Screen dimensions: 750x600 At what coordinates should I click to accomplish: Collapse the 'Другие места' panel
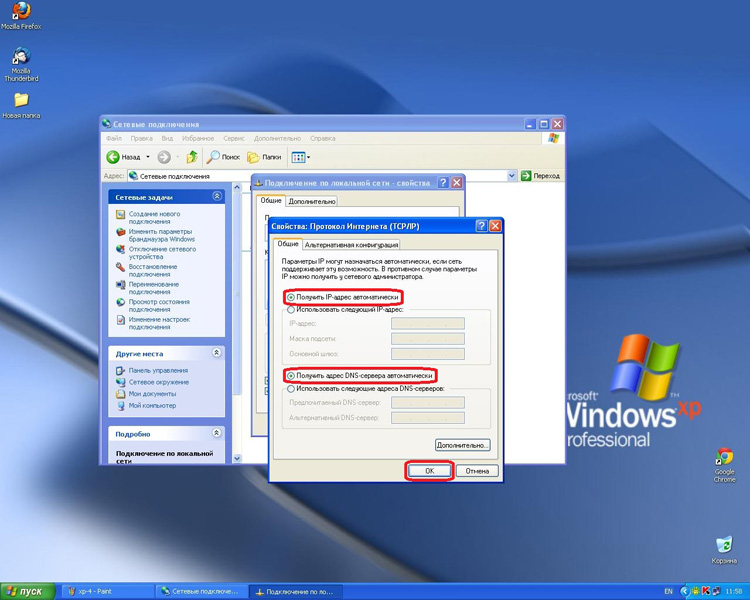pyautogui.click(x=217, y=353)
